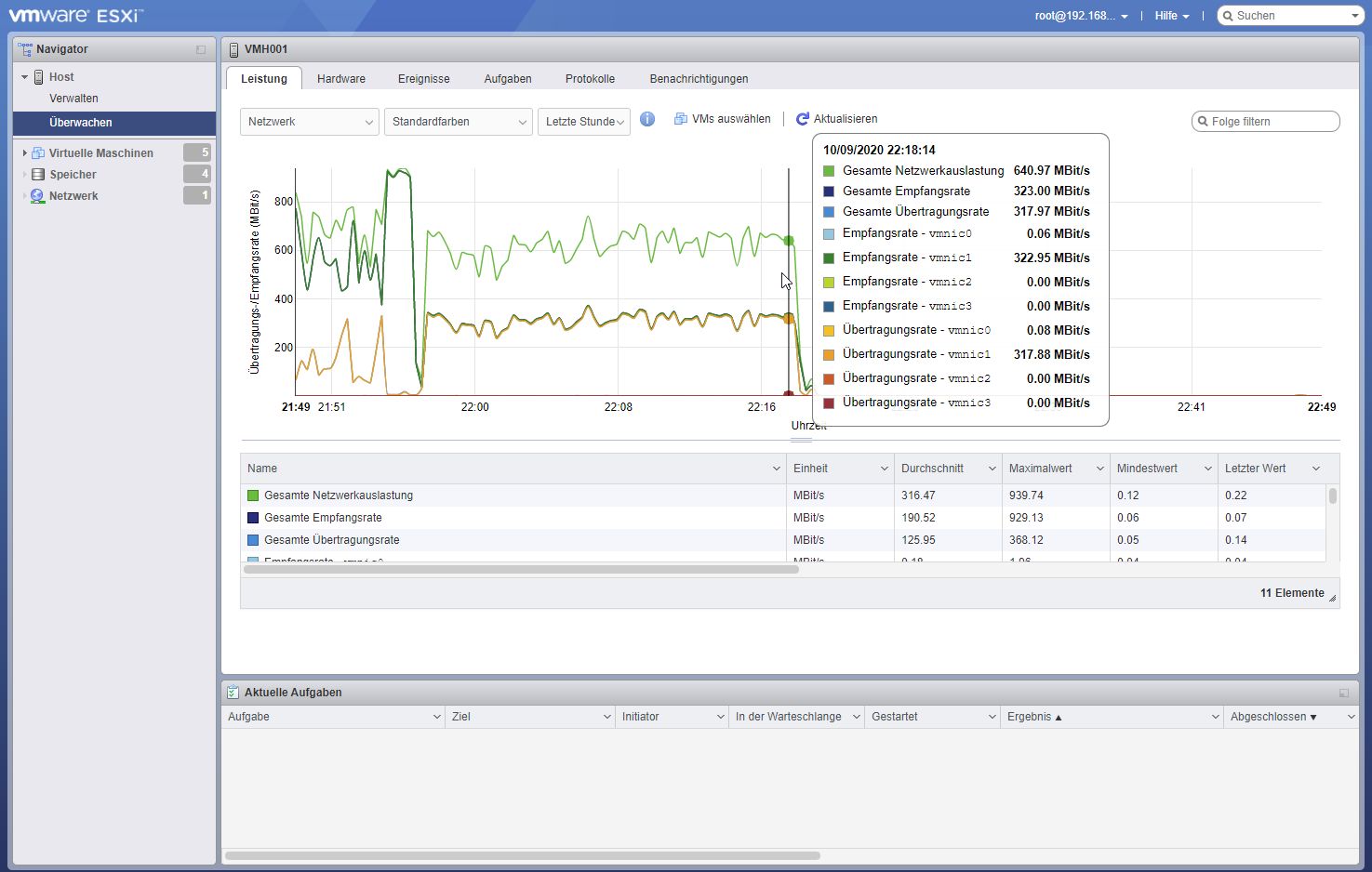Click the VMs auswählen icon
1372x872 pixels.
click(x=681, y=119)
